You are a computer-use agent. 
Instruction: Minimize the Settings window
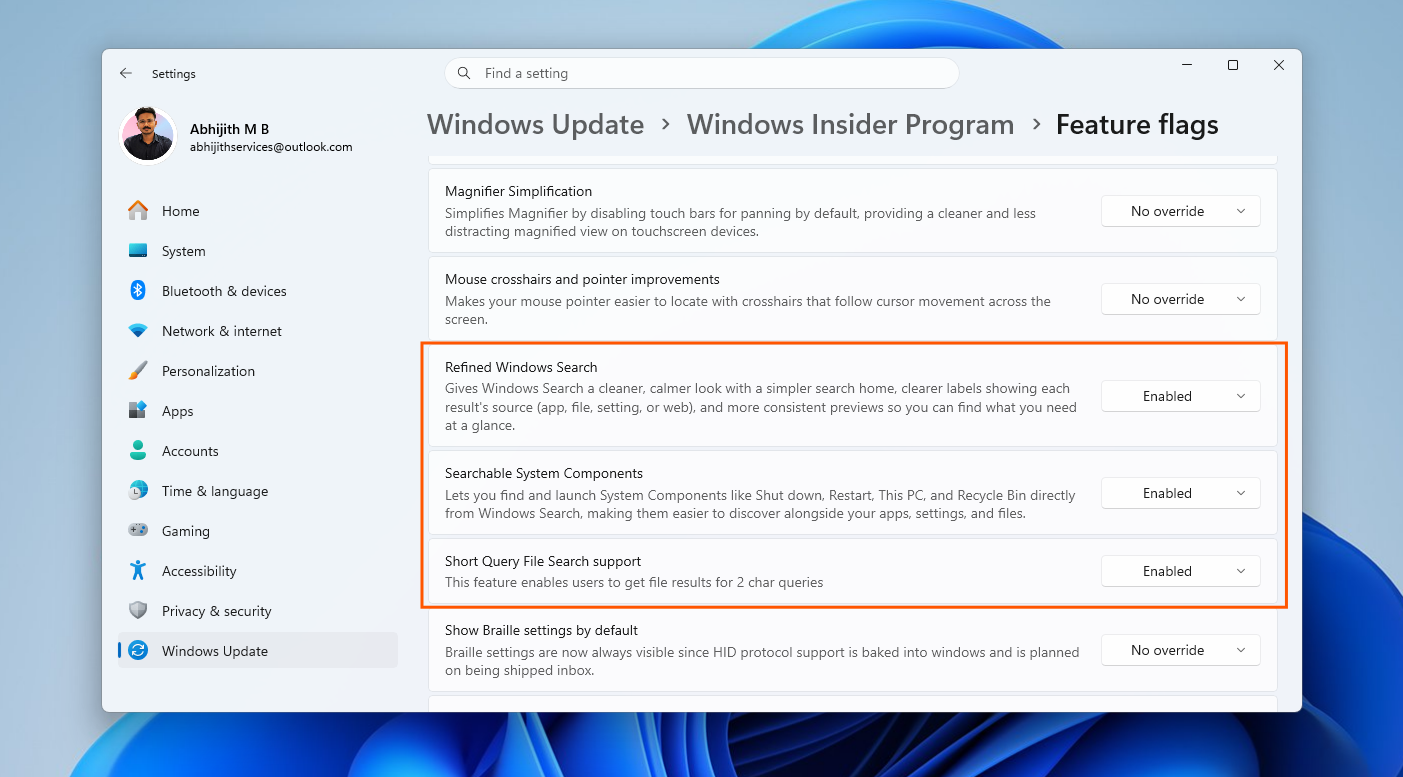pos(1187,65)
